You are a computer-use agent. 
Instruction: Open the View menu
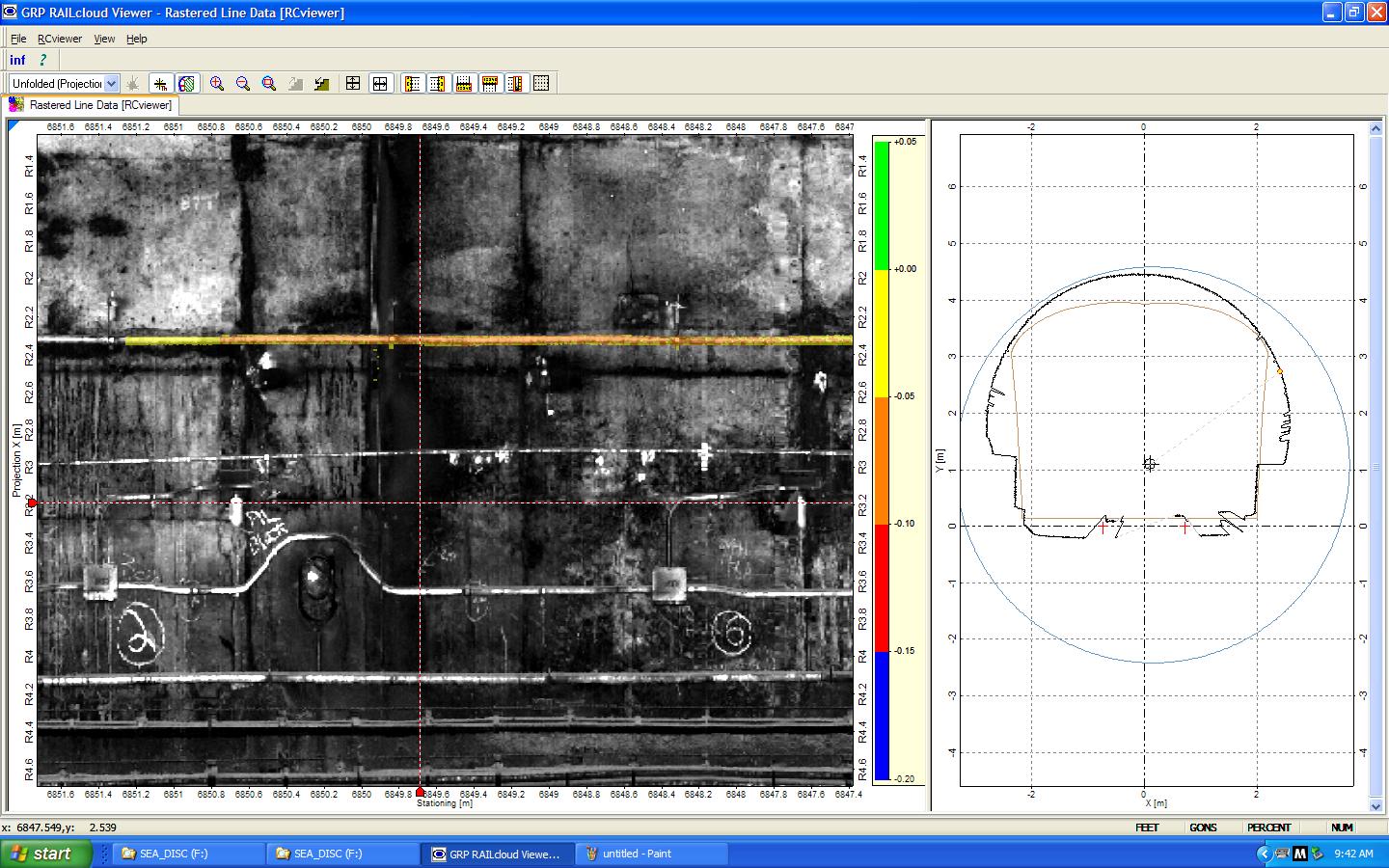click(104, 39)
